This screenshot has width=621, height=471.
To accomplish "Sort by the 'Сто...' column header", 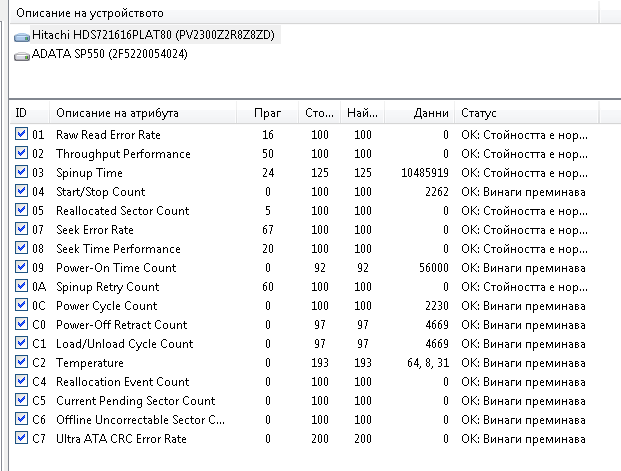I will point(319,113).
